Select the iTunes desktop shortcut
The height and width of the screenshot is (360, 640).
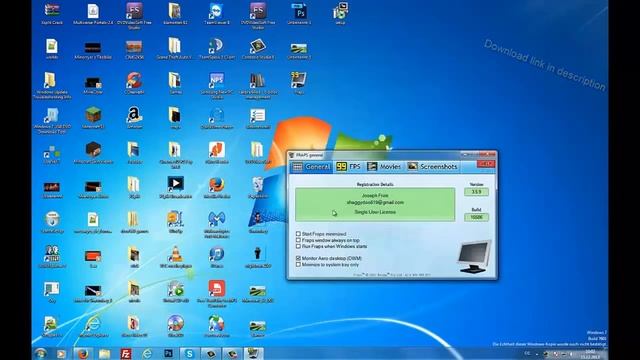pyautogui.click(x=216, y=257)
